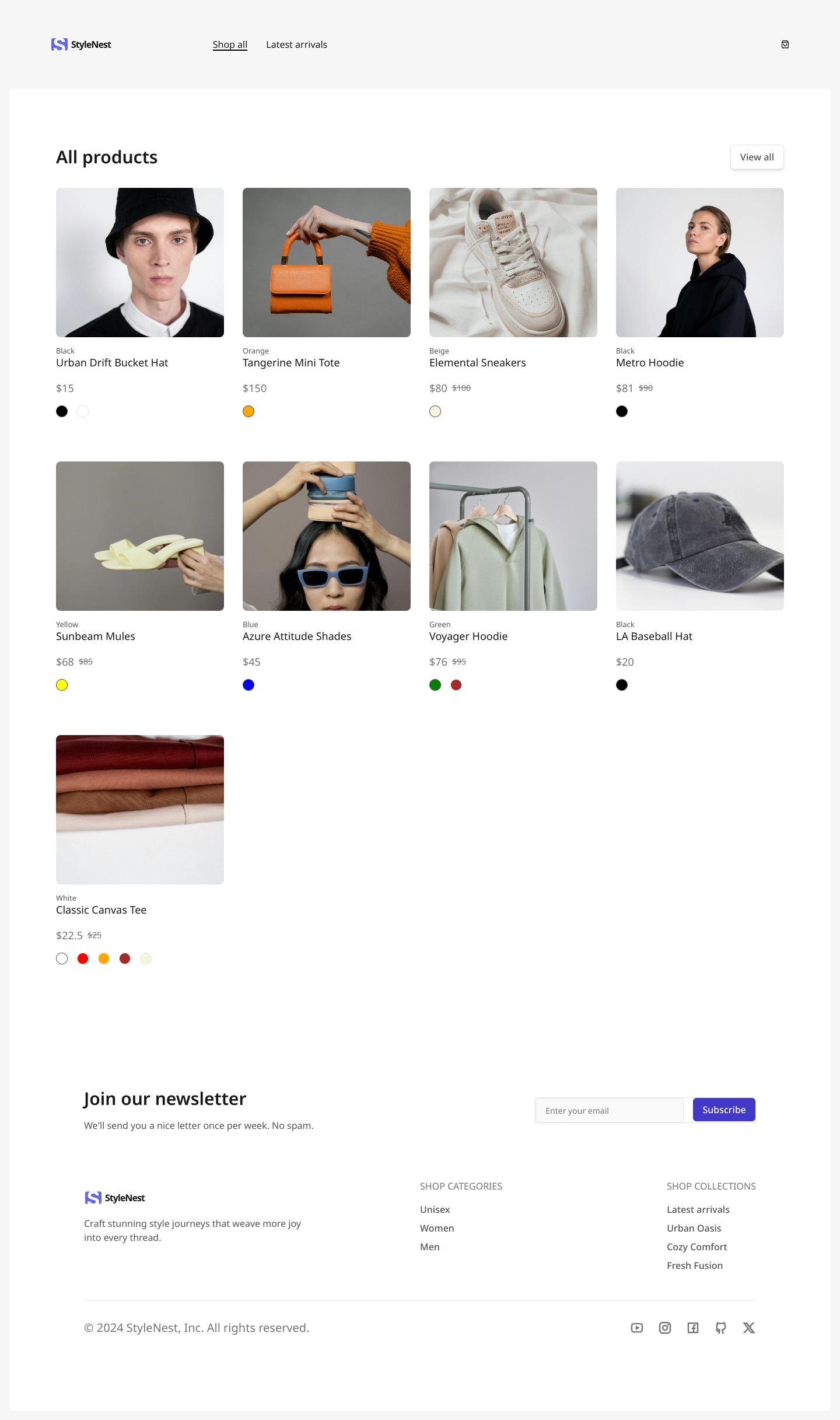Open Latest arrivals in top navigation
Viewport: 840px width, 1420px height.
coord(296,44)
